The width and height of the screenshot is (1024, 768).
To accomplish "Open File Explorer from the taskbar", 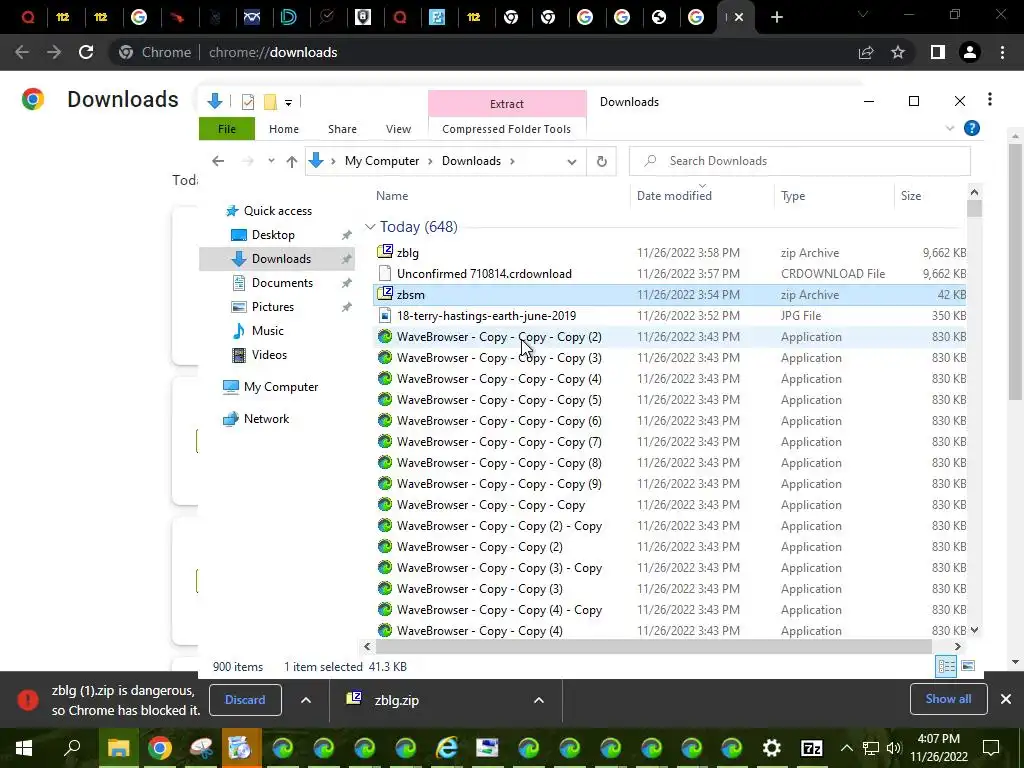I will 118,748.
